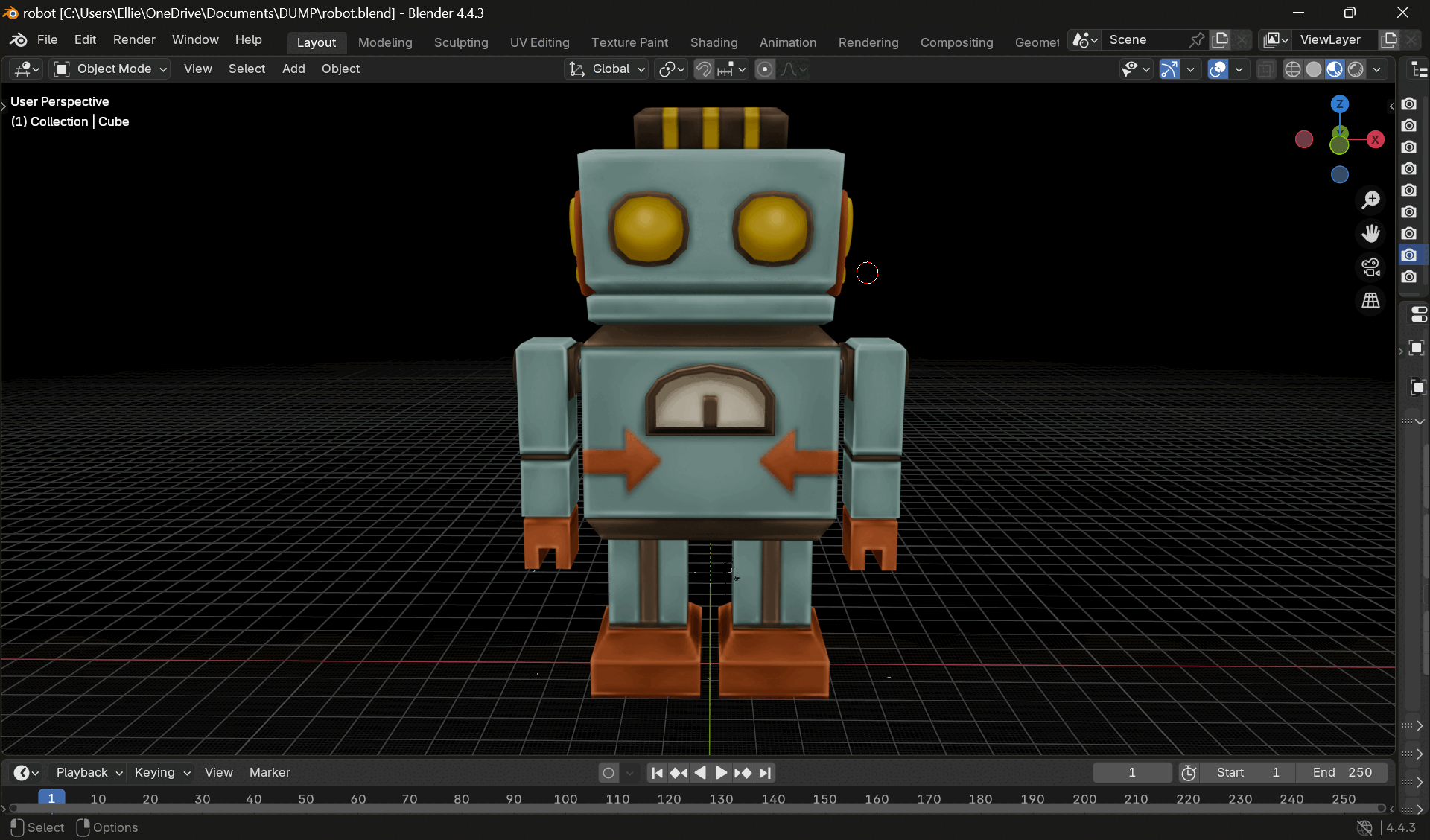Toggle camera view with camera icon
The height and width of the screenshot is (840, 1430).
[x=1370, y=267]
